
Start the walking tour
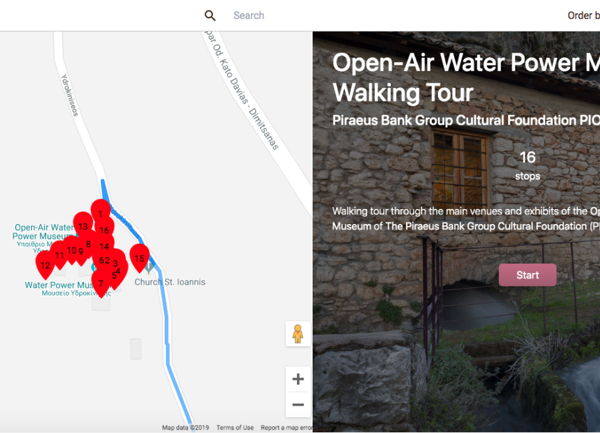(x=527, y=275)
